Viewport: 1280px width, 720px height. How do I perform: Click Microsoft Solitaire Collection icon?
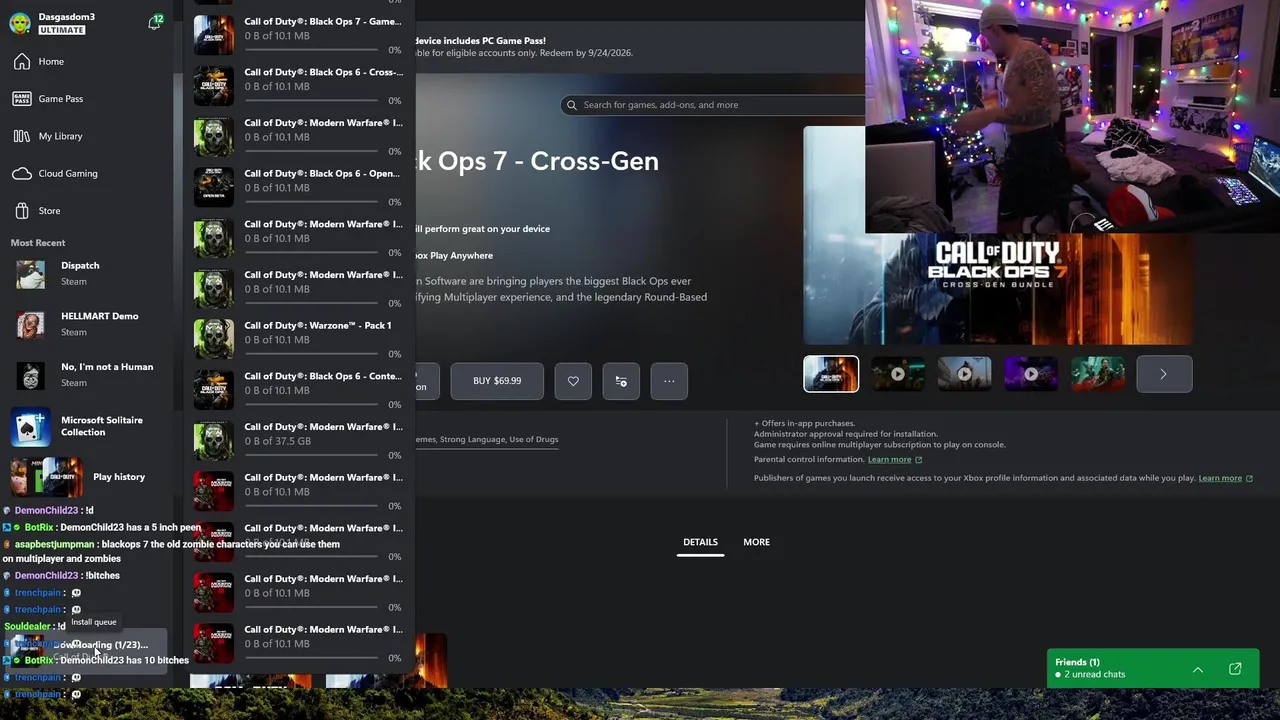[x=30, y=427]
